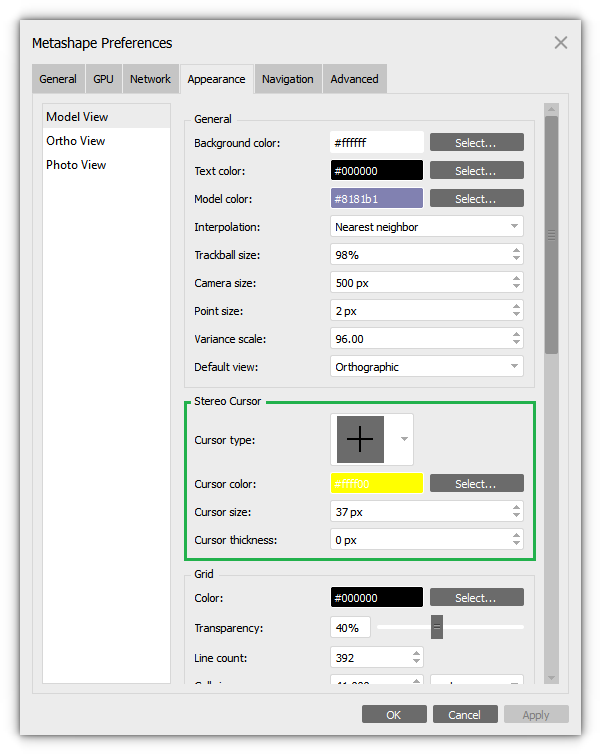600x754 pixels.
Task: Decrease Trackball size with down arrow
Action: pos(516,259)
